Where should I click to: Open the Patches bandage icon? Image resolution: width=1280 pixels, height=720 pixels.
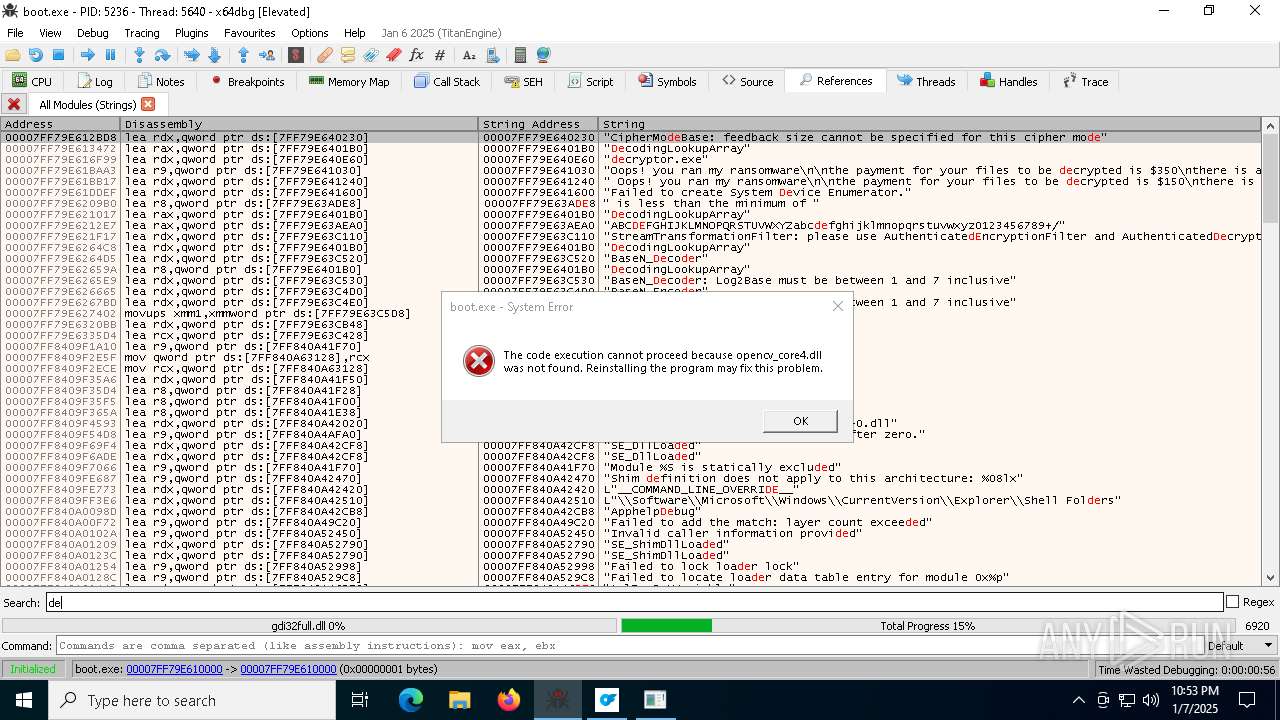coord(325,55)
